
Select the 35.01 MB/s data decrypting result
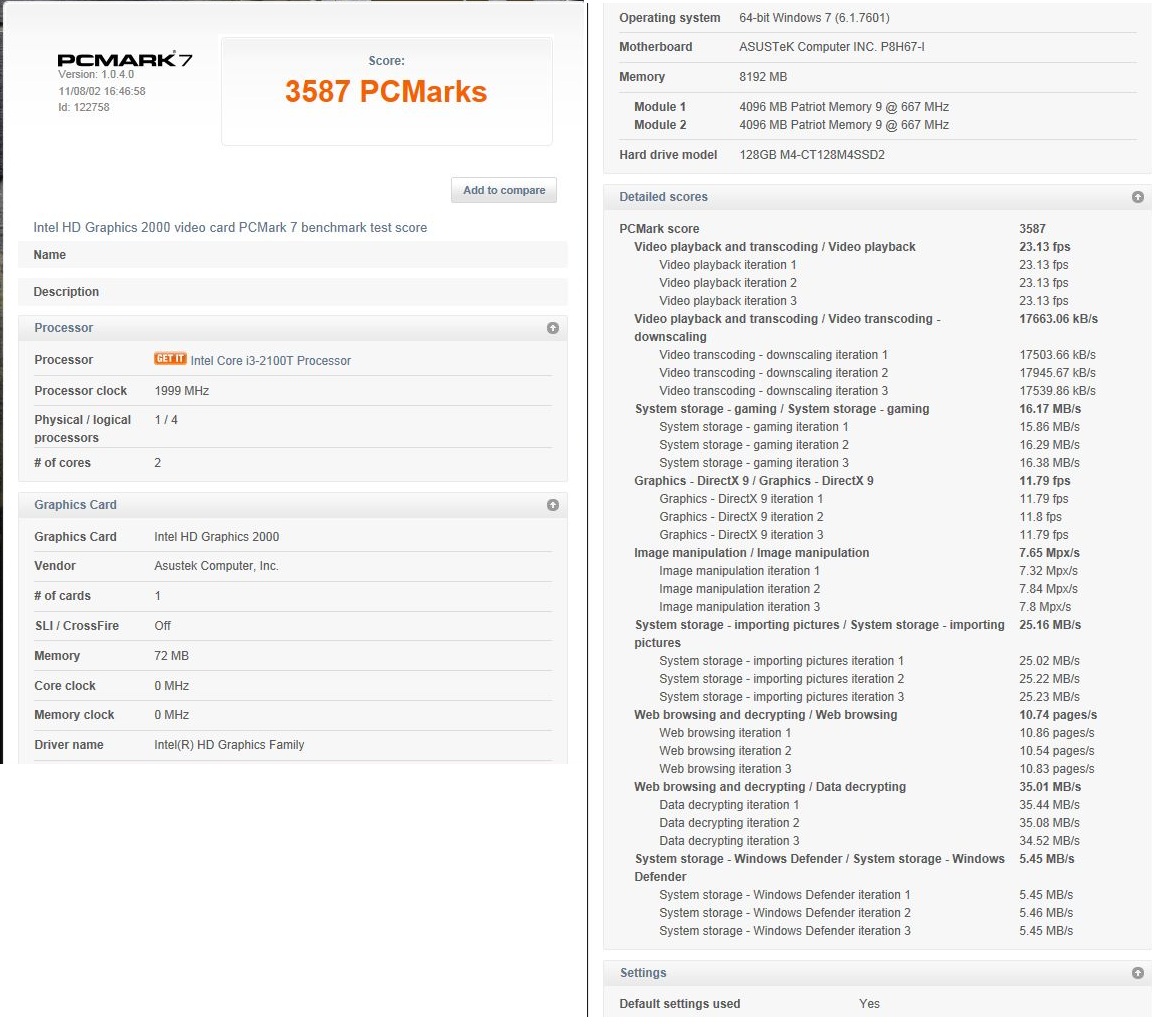(1050, 787)
